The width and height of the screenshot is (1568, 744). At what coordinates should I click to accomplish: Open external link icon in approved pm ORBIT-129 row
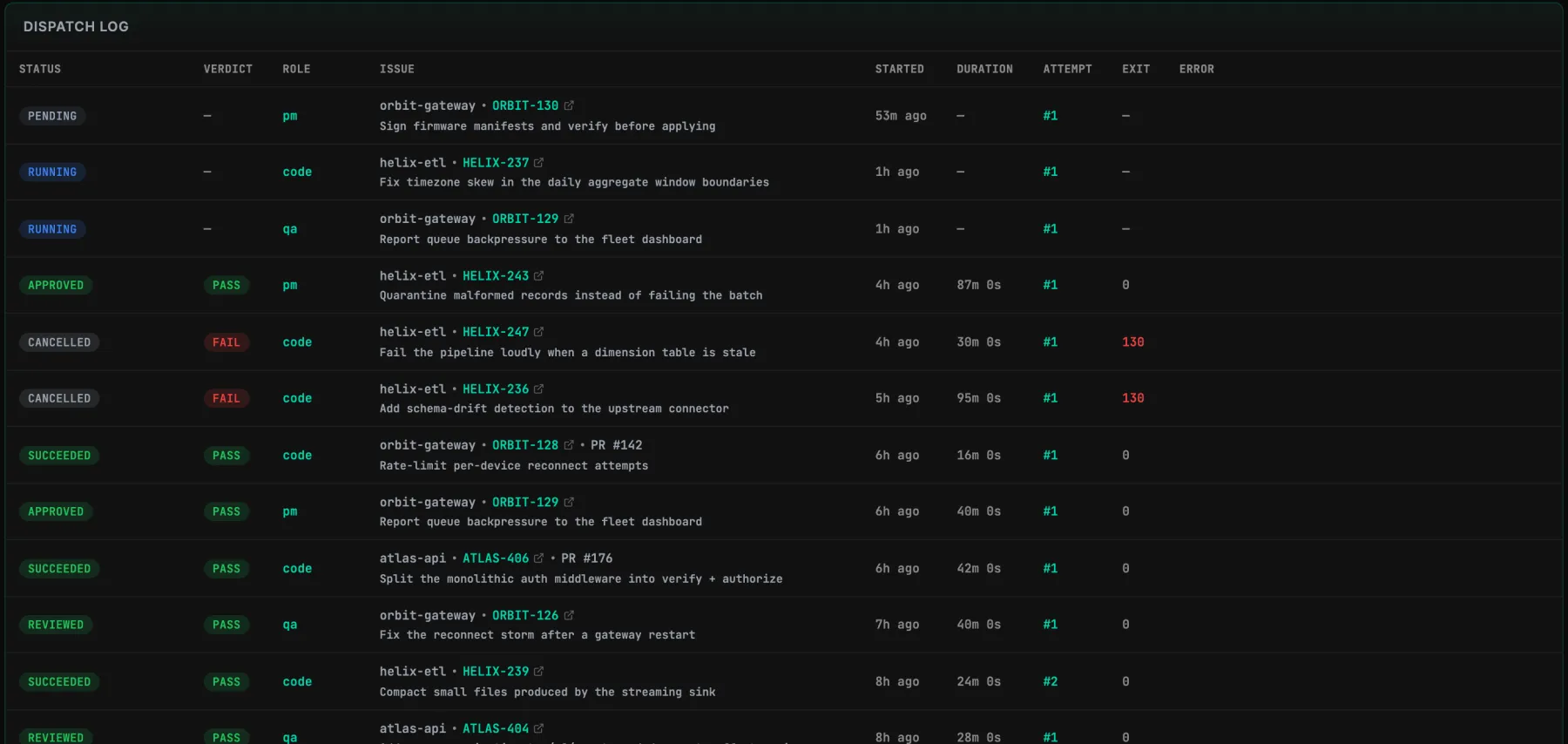[x=569, y=503]
